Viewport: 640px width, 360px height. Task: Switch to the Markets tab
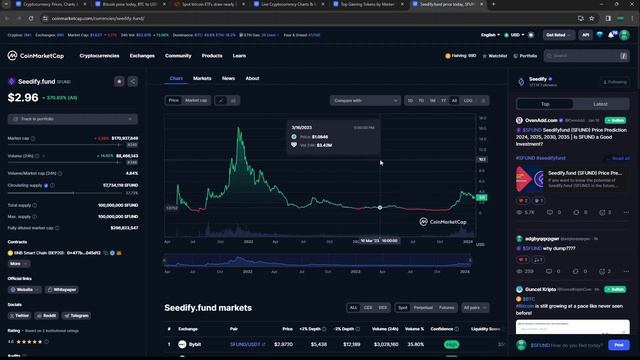click(x=202, y=78)
